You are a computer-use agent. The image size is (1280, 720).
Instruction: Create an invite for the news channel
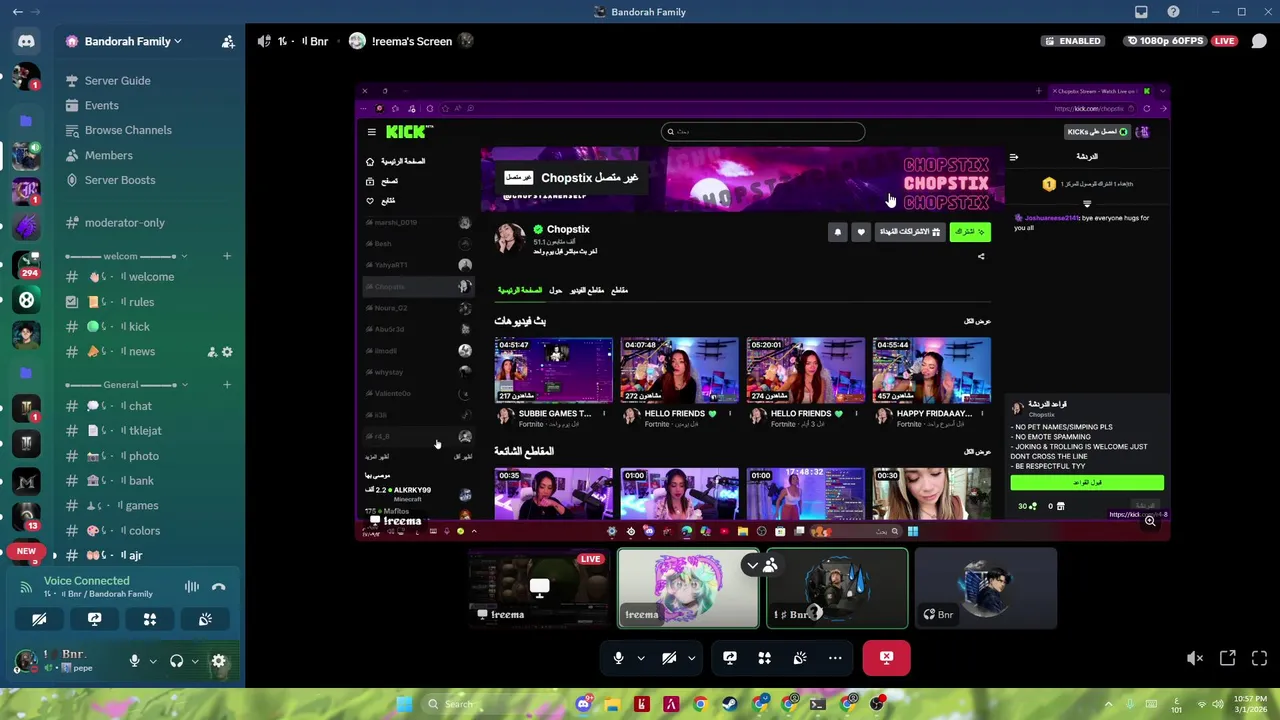pos(212,352)
